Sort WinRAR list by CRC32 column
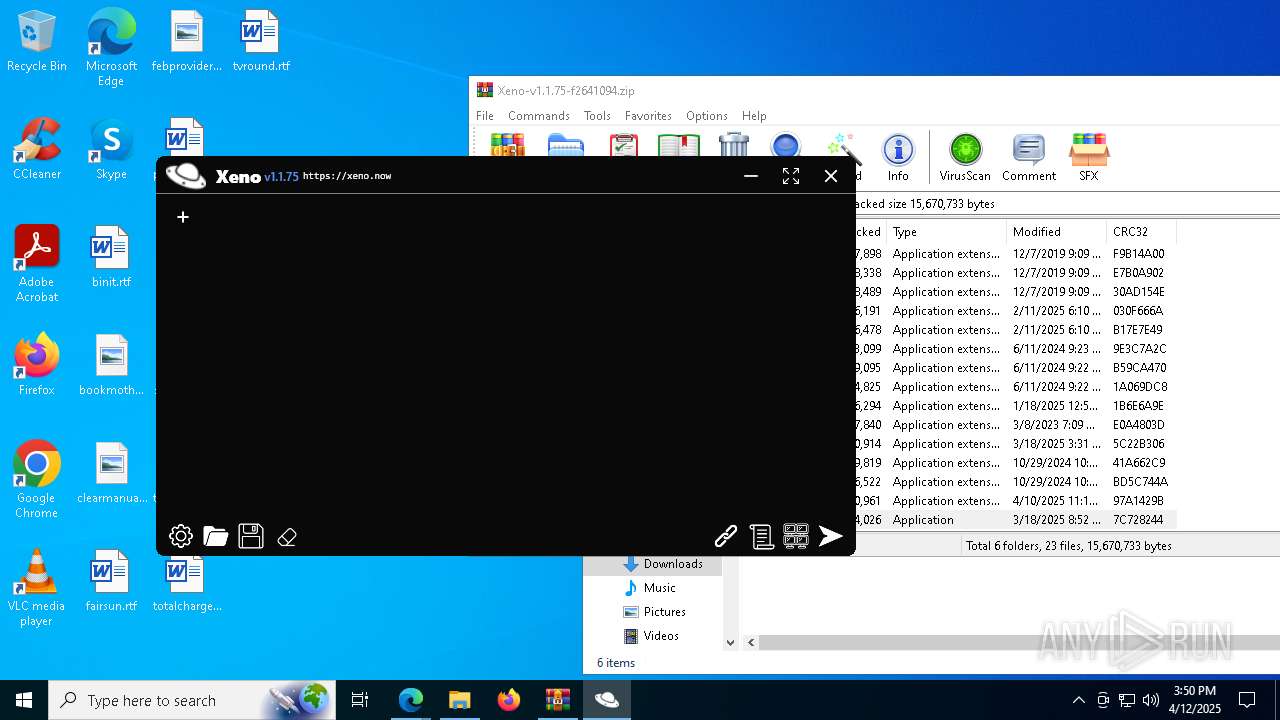The image size is (1280, 720). [1141, 232]
